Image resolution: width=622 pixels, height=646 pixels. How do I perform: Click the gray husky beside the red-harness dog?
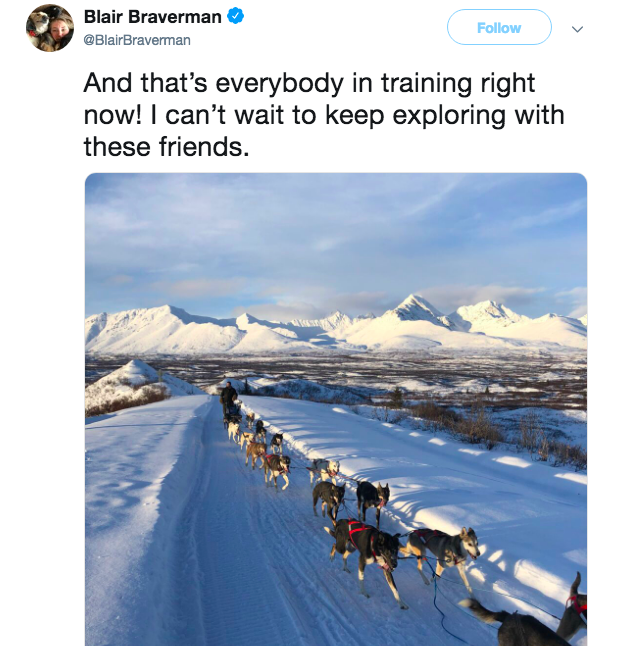tap(443, 552)
